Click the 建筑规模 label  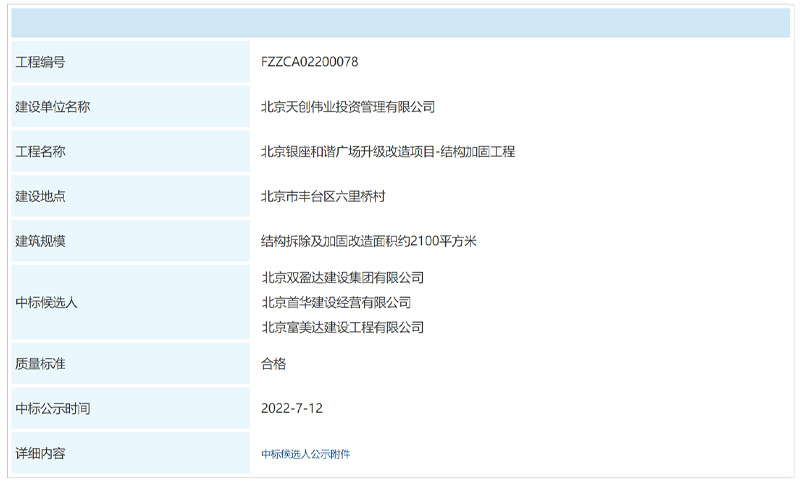pos(40,241)
